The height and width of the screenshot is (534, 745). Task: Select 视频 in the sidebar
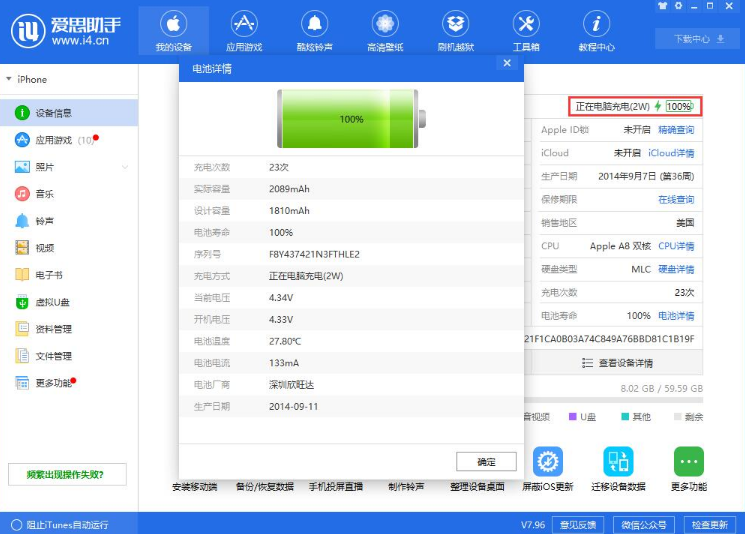tap(69, 248)
